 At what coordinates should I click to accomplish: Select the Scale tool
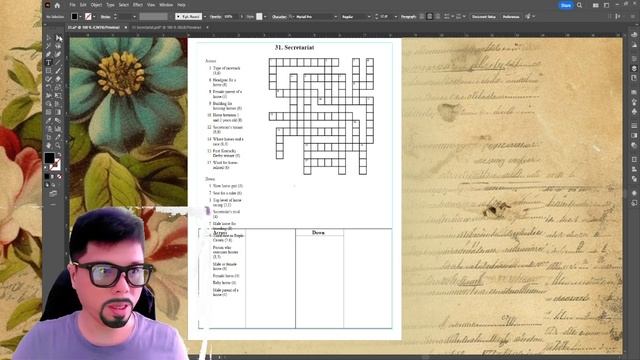point(59,87)
